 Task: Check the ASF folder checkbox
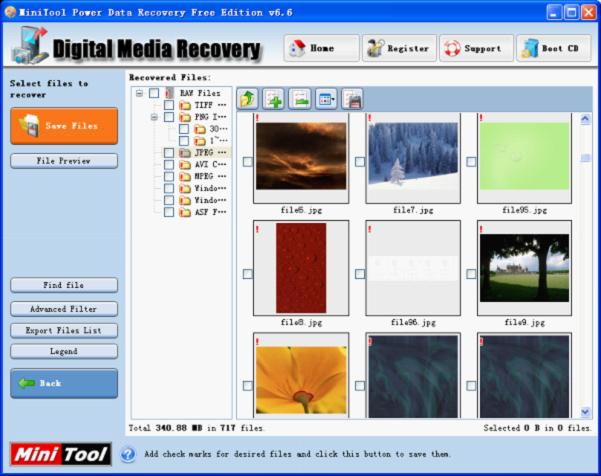point(169,212)
